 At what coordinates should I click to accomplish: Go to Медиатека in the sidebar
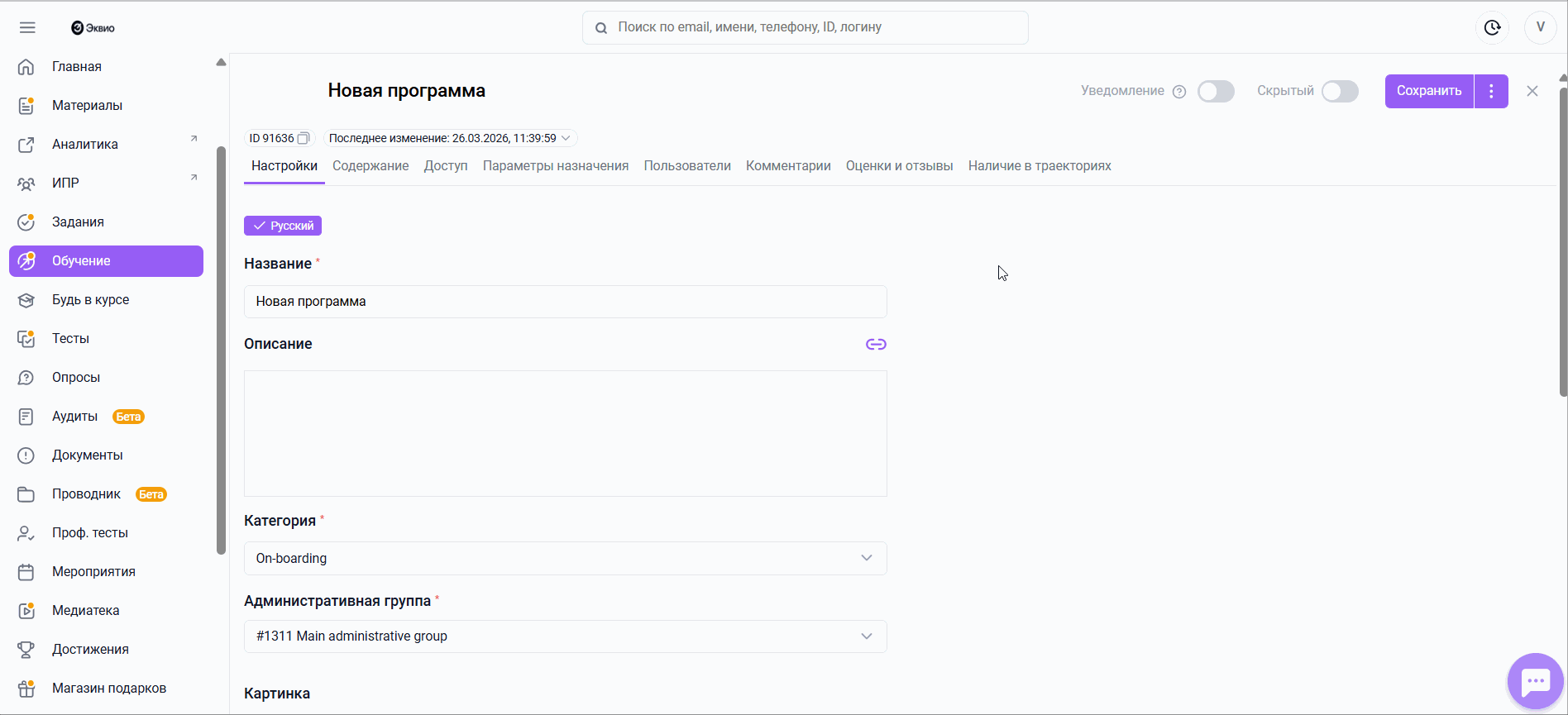tap(85, 610)
